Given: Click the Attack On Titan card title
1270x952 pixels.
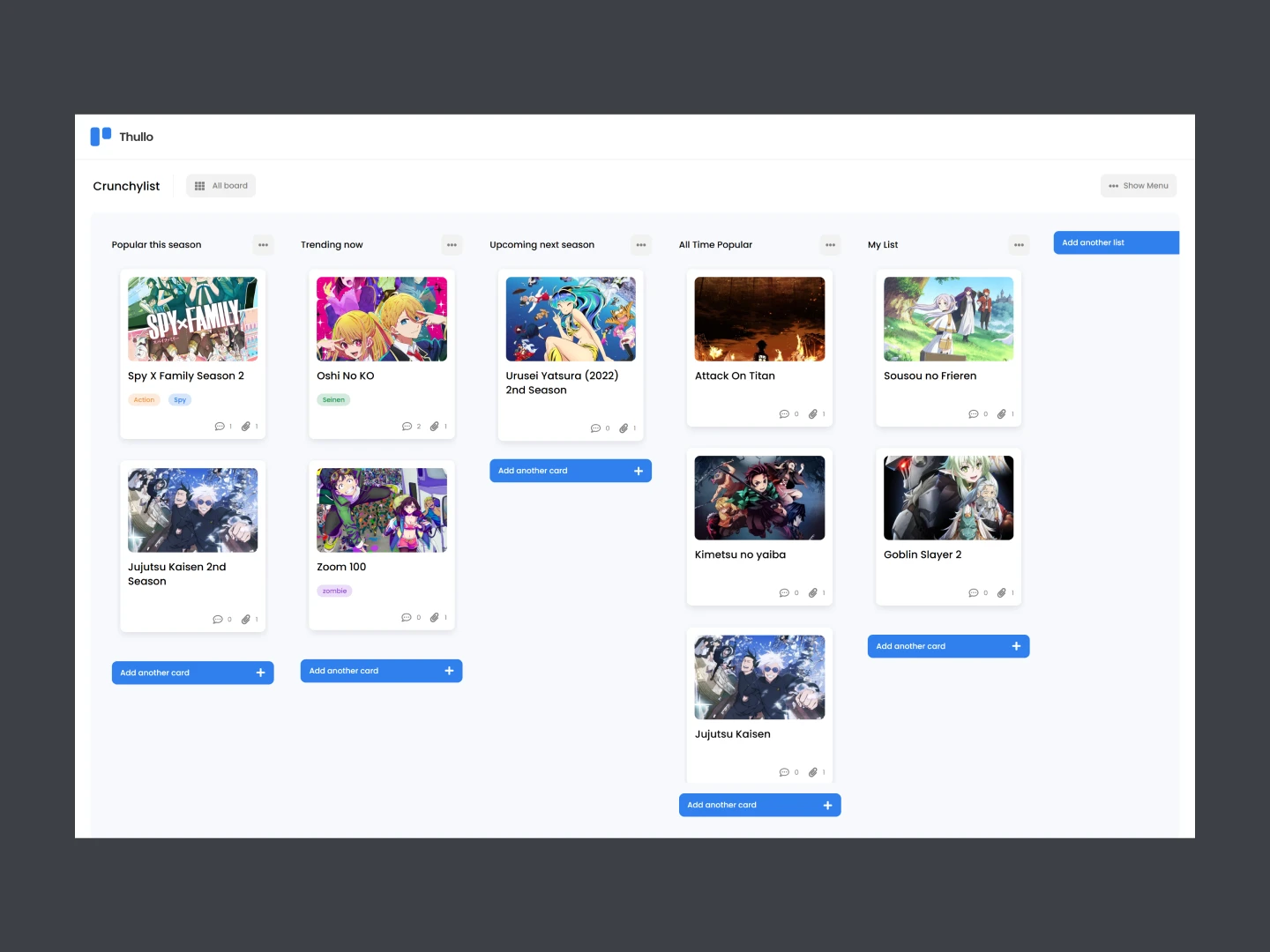Looking at the screenshot, I should [x=735, y=376].
